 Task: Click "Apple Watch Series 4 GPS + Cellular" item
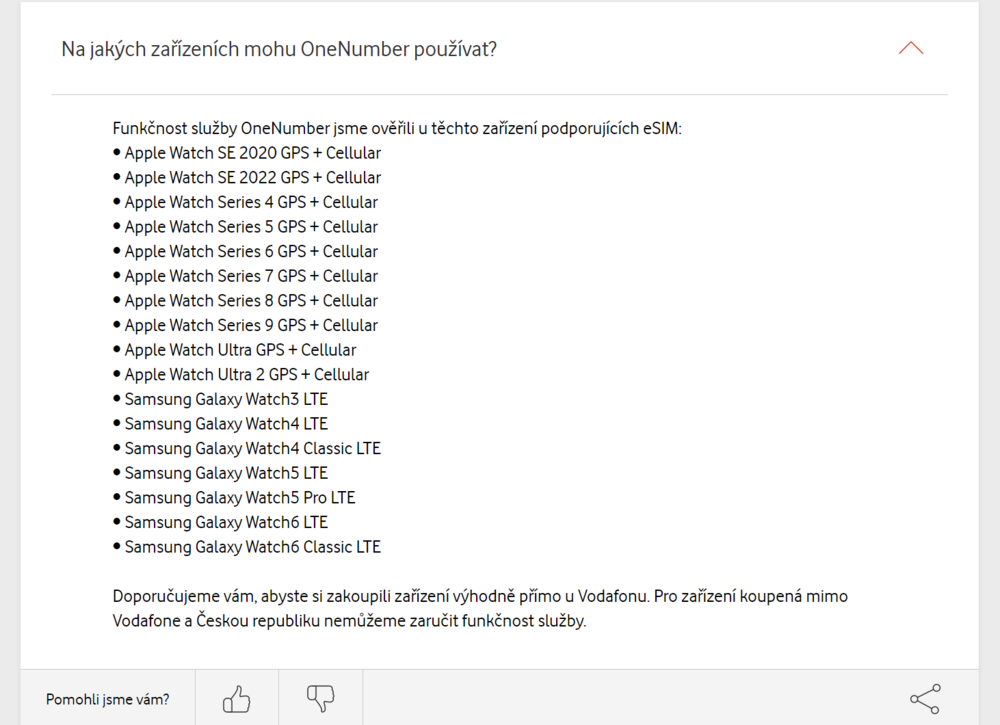250,202
